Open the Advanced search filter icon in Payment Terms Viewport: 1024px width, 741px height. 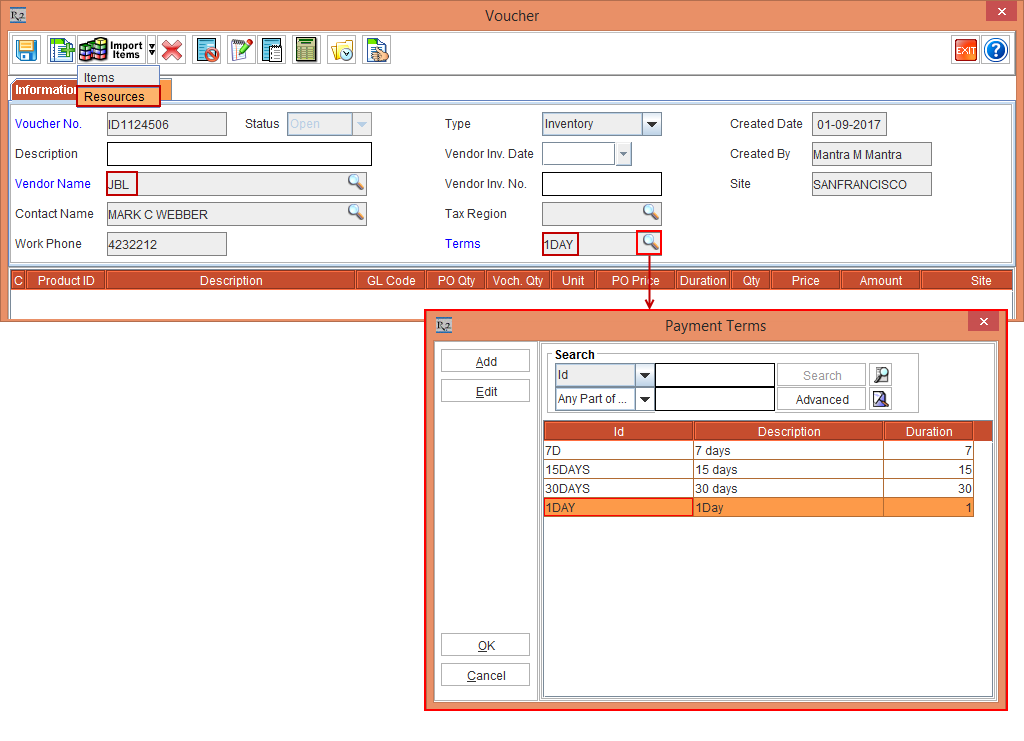(x=879, y=398)
